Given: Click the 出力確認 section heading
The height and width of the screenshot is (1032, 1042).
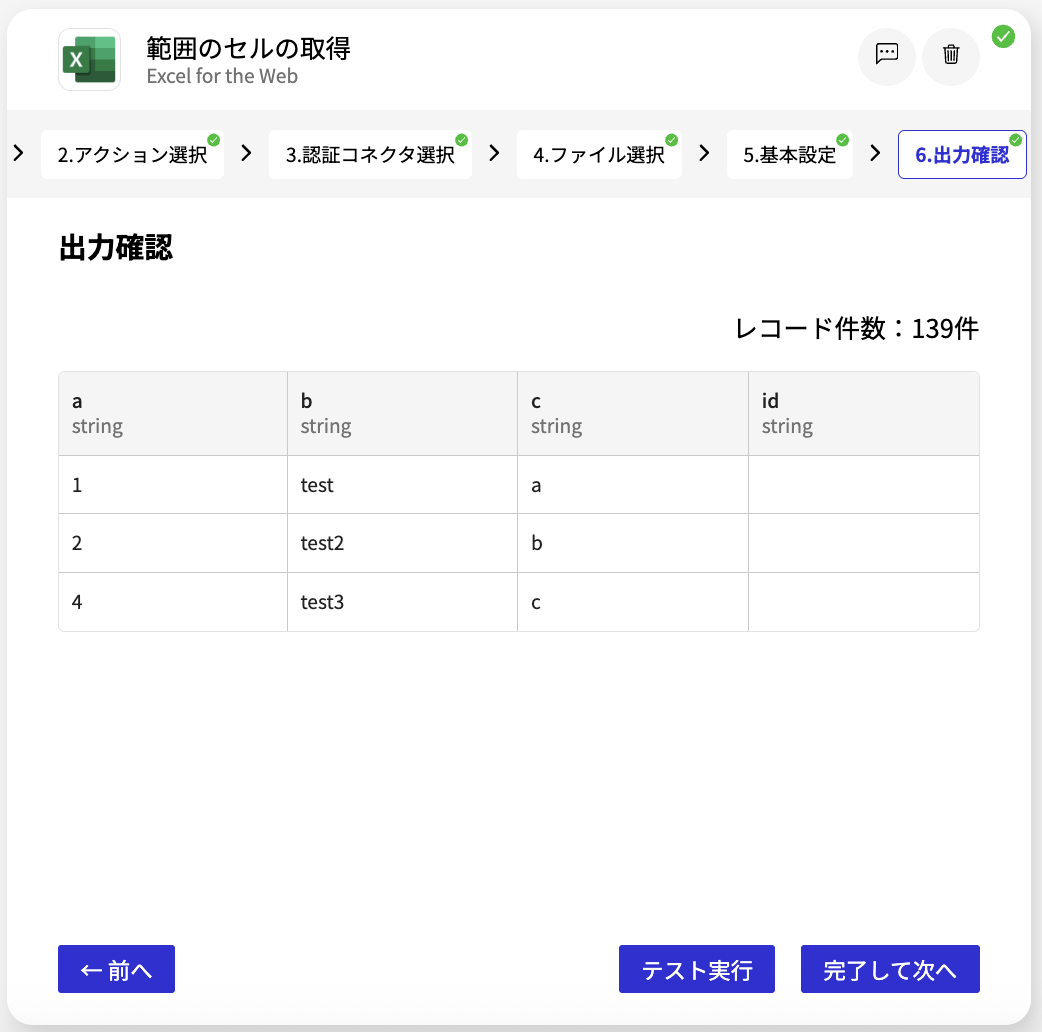Looking at the screenshot, I should click(x=116, y=247).
